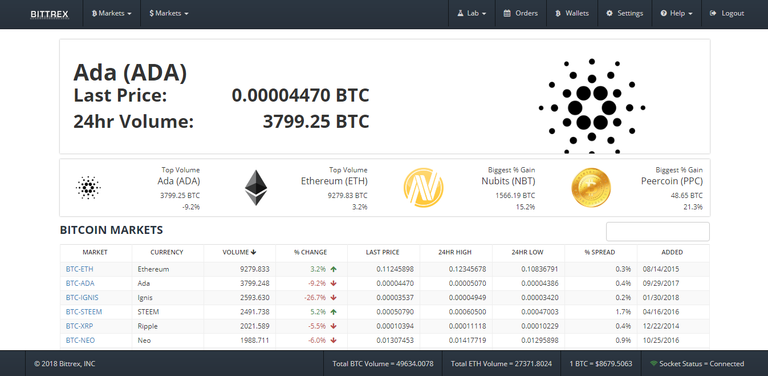The height and width of the screenshot is (376, 768).
Task: Sort by the MARKET column header
Action: tap(95, 253)
